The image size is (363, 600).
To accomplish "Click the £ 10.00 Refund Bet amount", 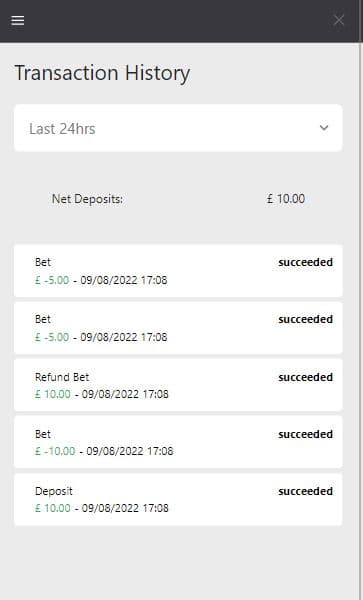I will pos(53,394).
